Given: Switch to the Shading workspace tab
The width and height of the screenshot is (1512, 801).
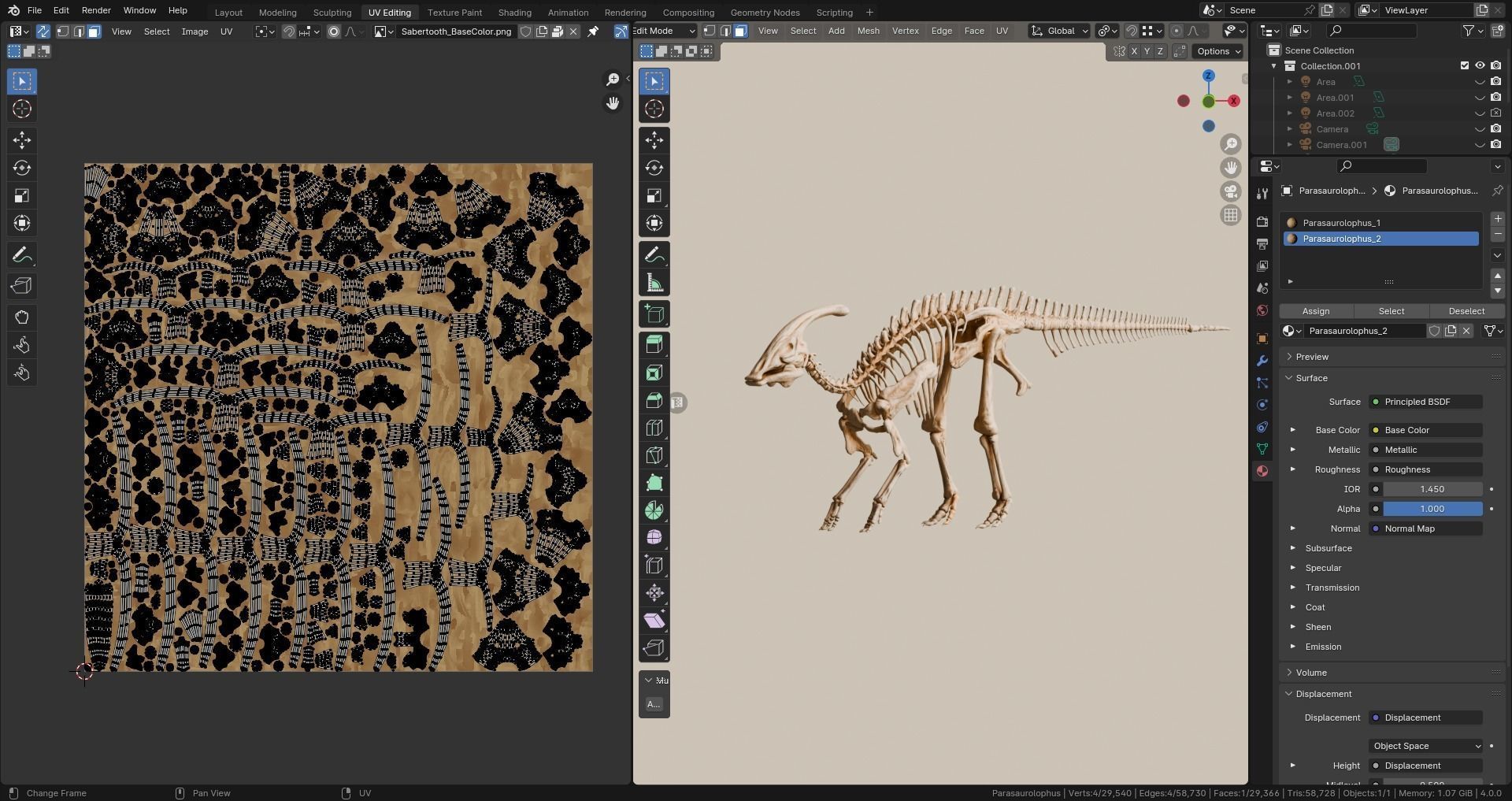Looking at the screenshot, I should (514, 13).
